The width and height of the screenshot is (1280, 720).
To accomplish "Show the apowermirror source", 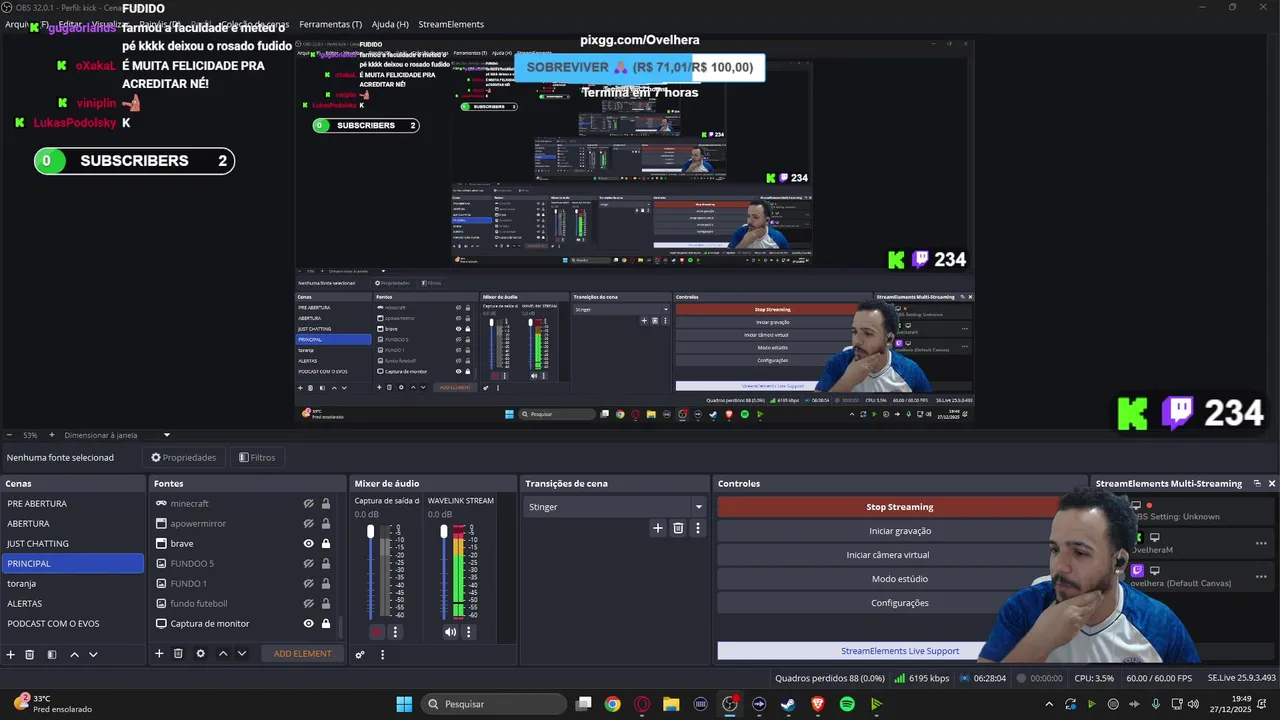I will pyautogui.click(x=309, y=523).
